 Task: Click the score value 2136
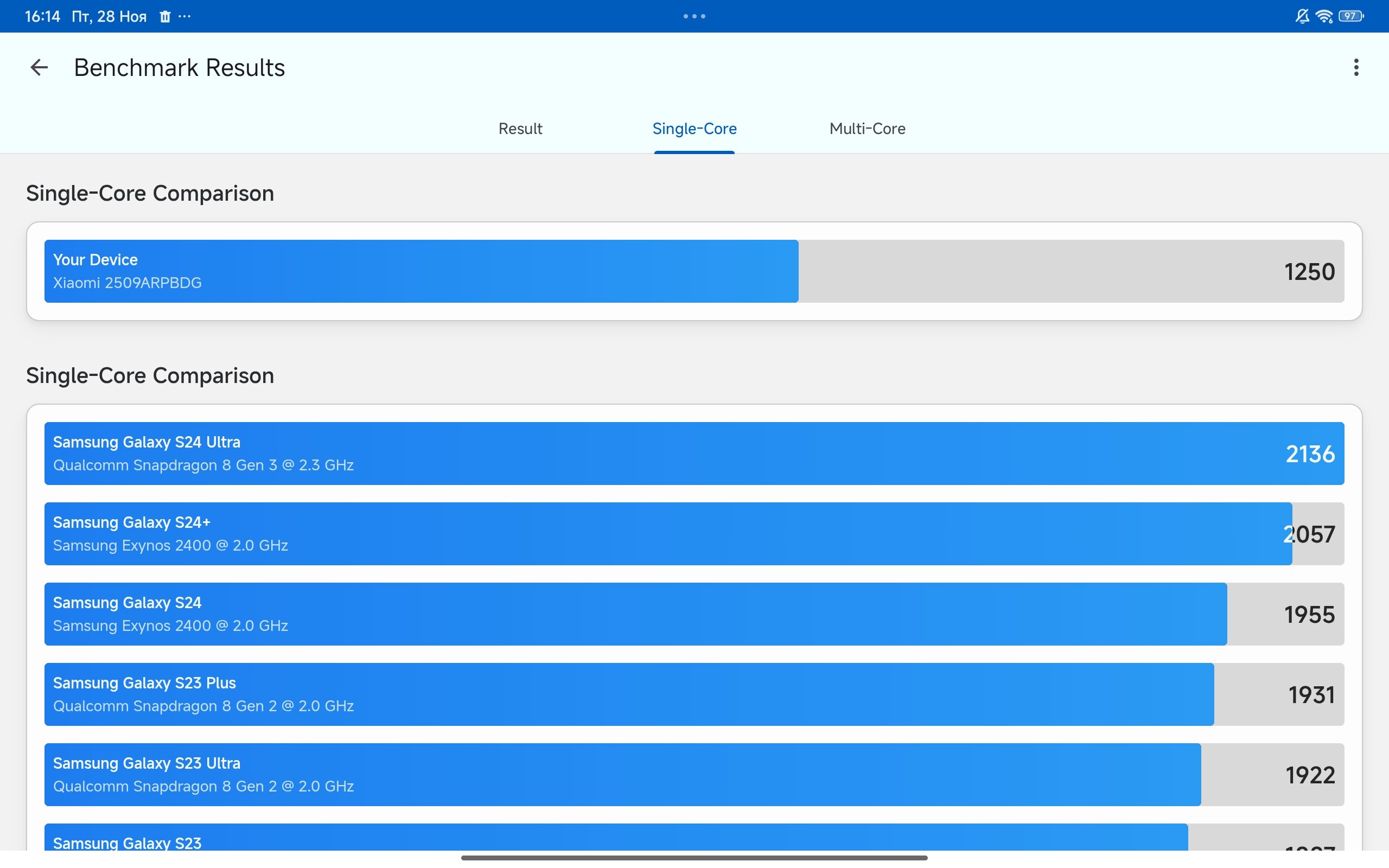(1310, 454)
